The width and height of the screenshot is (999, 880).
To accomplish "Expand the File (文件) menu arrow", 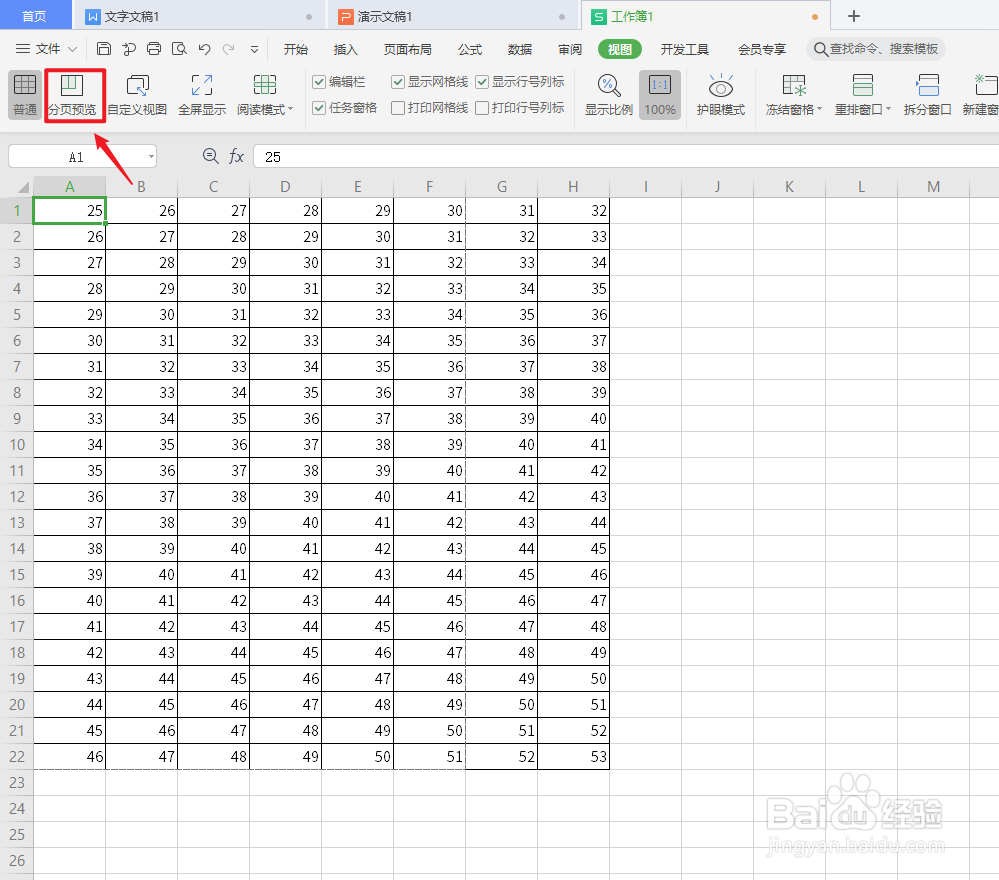I will (73, 49).
